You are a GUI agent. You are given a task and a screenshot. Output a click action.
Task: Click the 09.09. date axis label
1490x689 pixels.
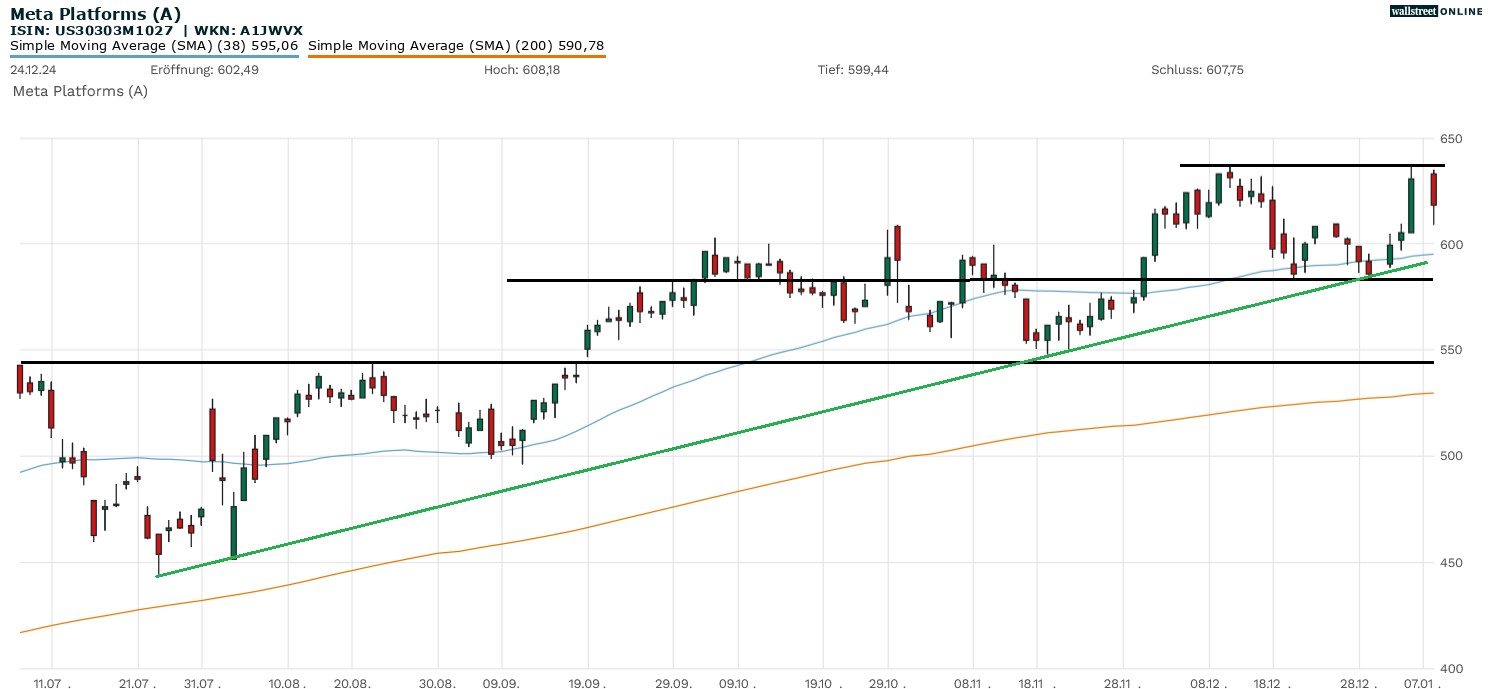coord(502,683)
